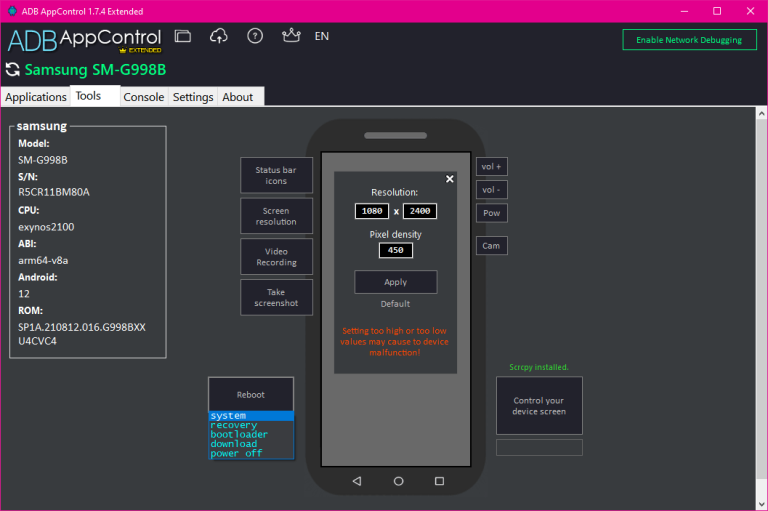
Task: Click the scrollbar down arrow
Action: coord(761,504)
